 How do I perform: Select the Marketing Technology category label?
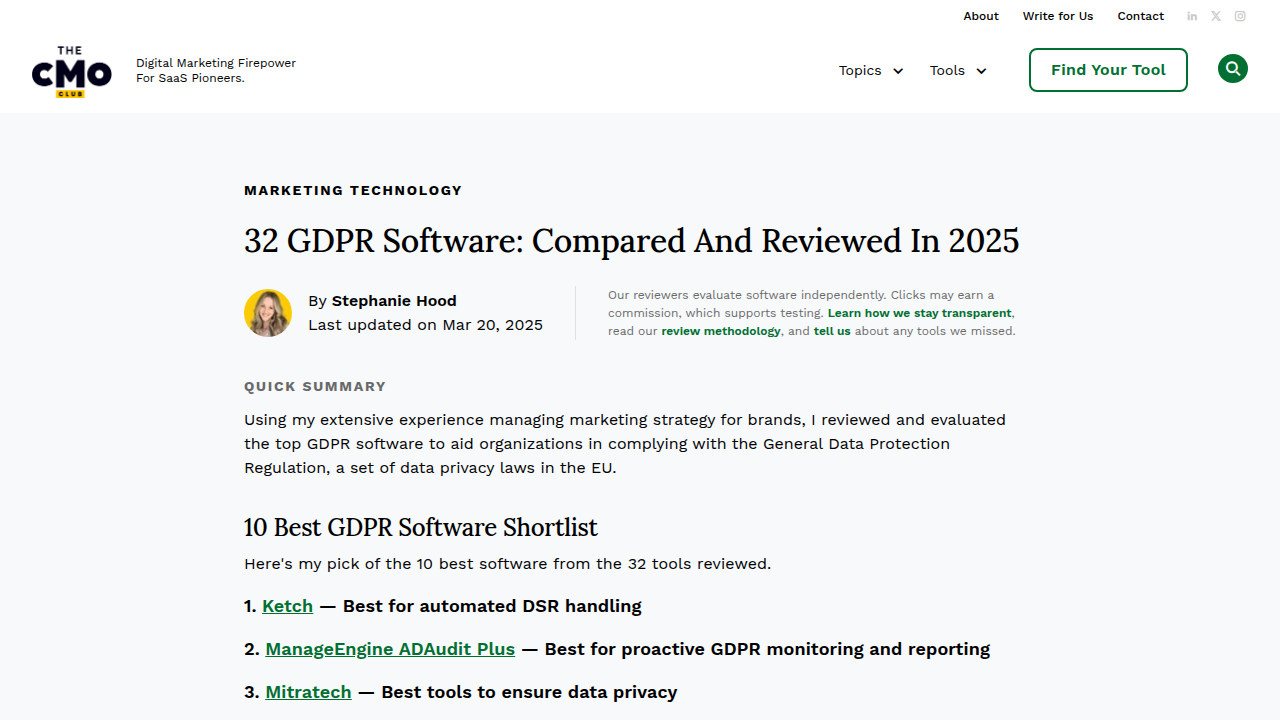click(353, 190)
